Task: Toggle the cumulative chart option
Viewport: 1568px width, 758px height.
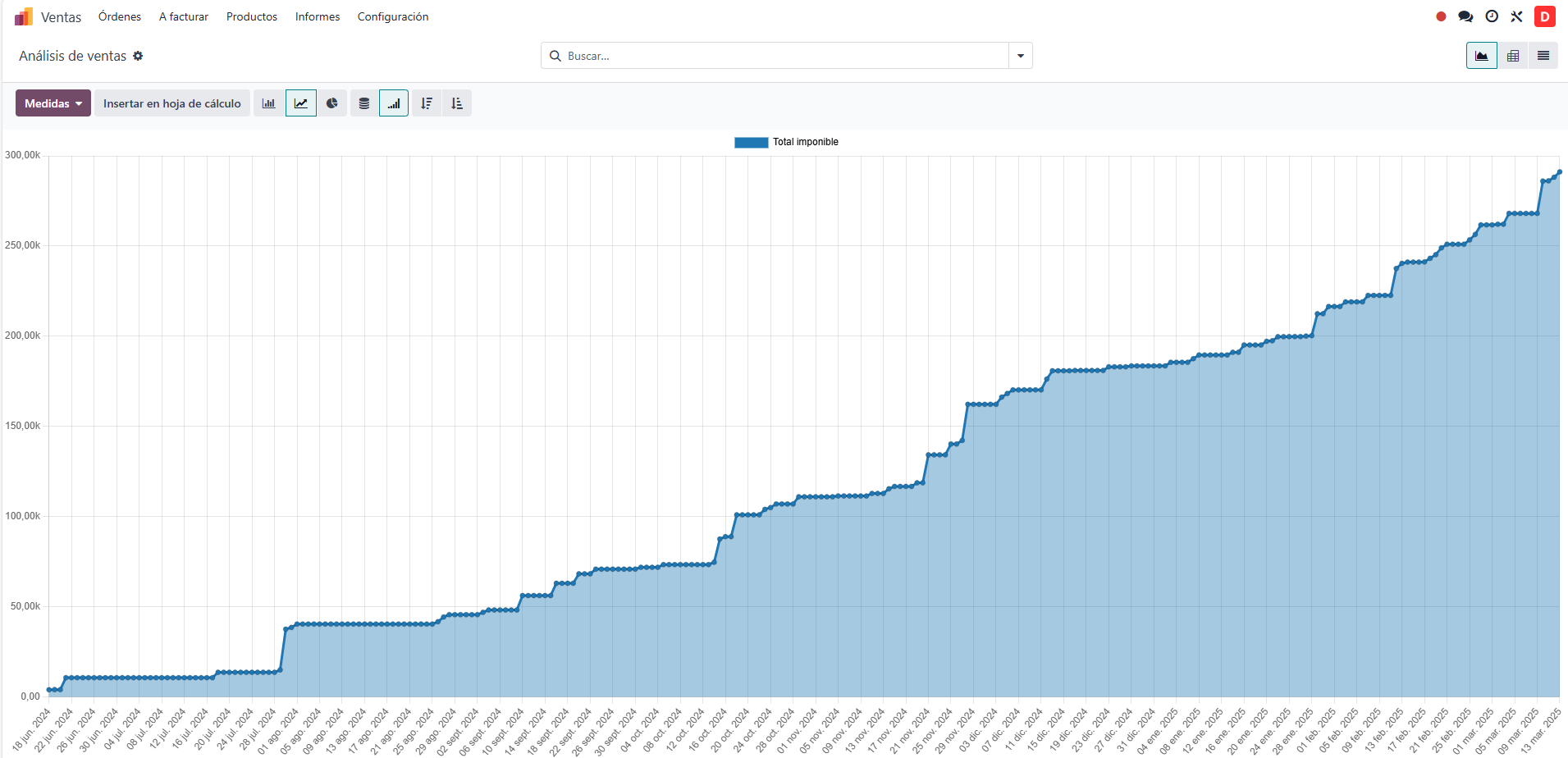Action: pyautogui.click(x=394, y=103)
